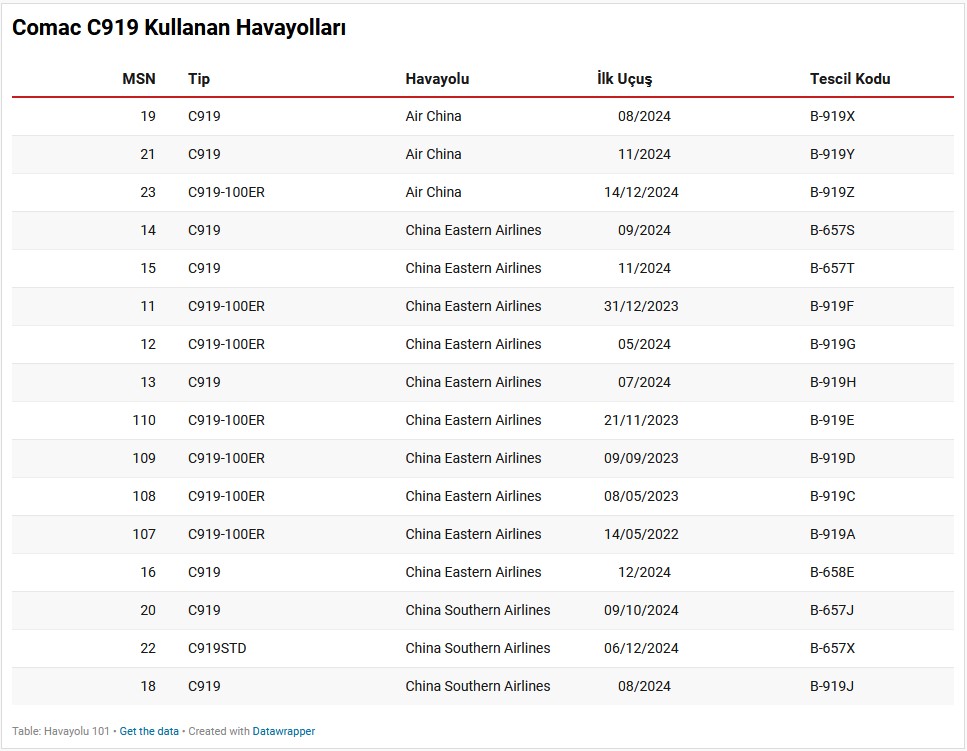967x751 pixels.
Task: Select first flight date 14/05/2022
Action: (x=641, y=535)
